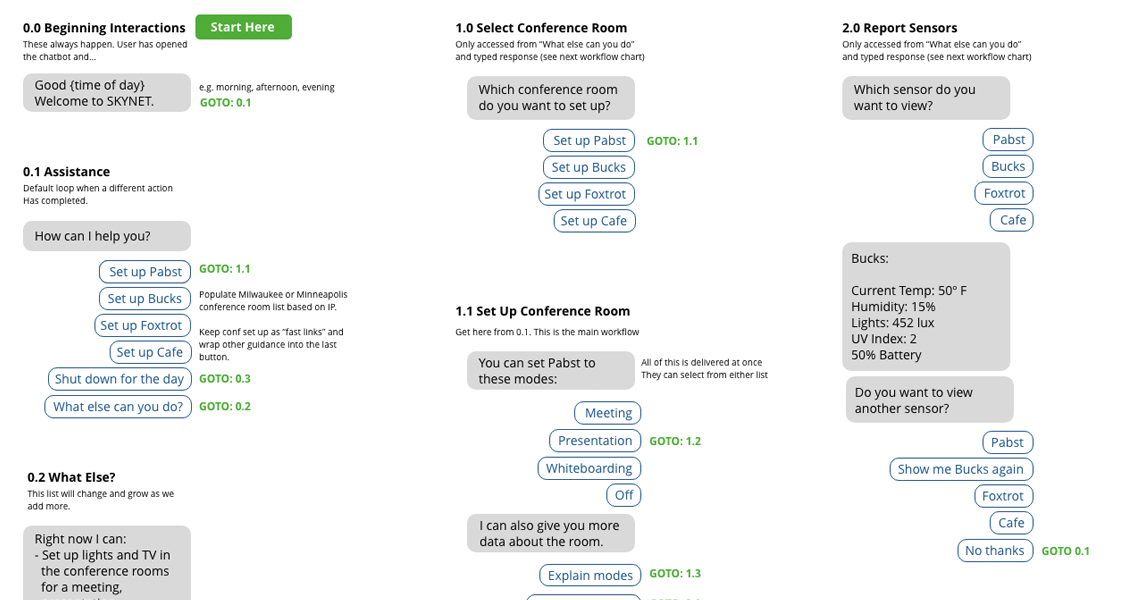Click the How can I help you? bubble
This screenshot has height=600, width=1140.
107,236
